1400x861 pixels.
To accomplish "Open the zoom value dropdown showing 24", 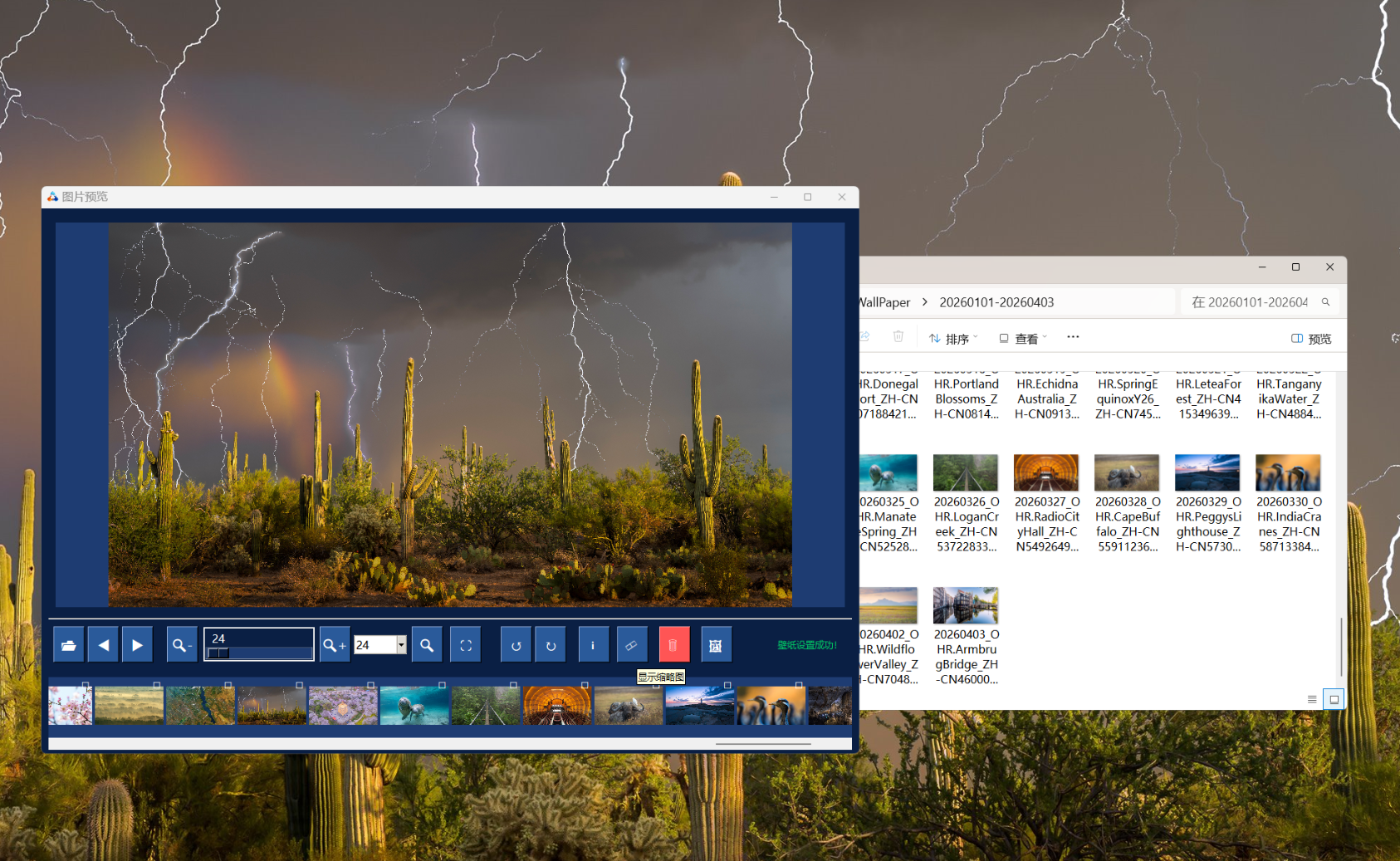I will point(401,645).
